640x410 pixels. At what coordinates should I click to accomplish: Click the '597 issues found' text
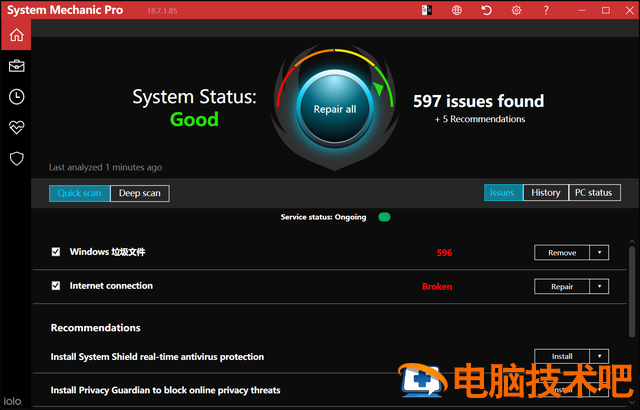point(478,101)
